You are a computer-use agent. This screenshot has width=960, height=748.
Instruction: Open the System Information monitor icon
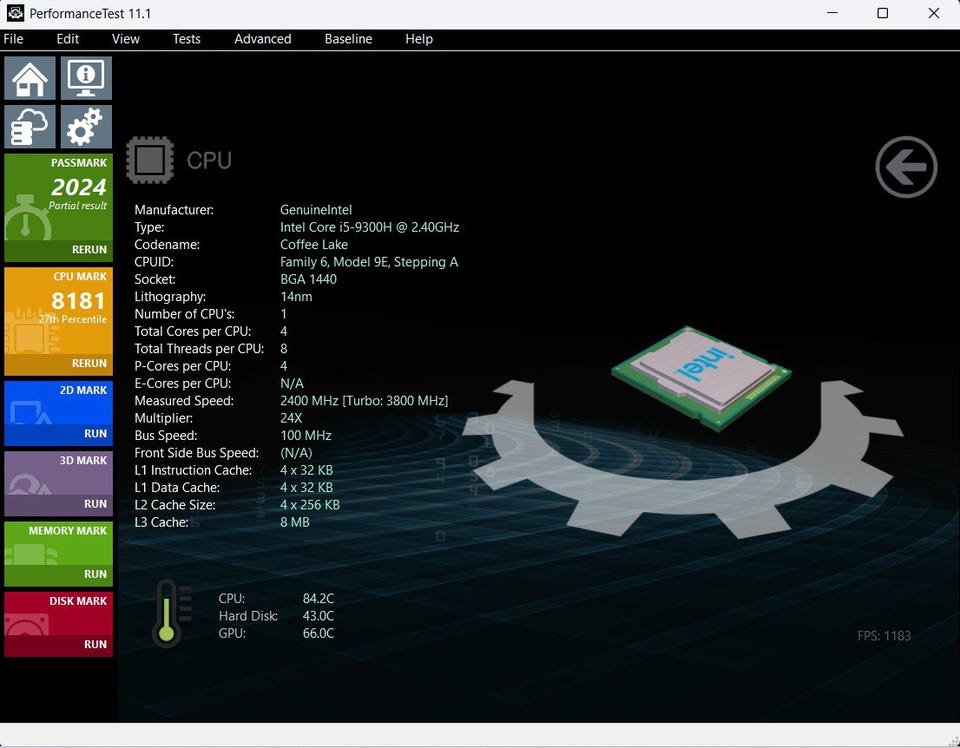tap(86, 78)
